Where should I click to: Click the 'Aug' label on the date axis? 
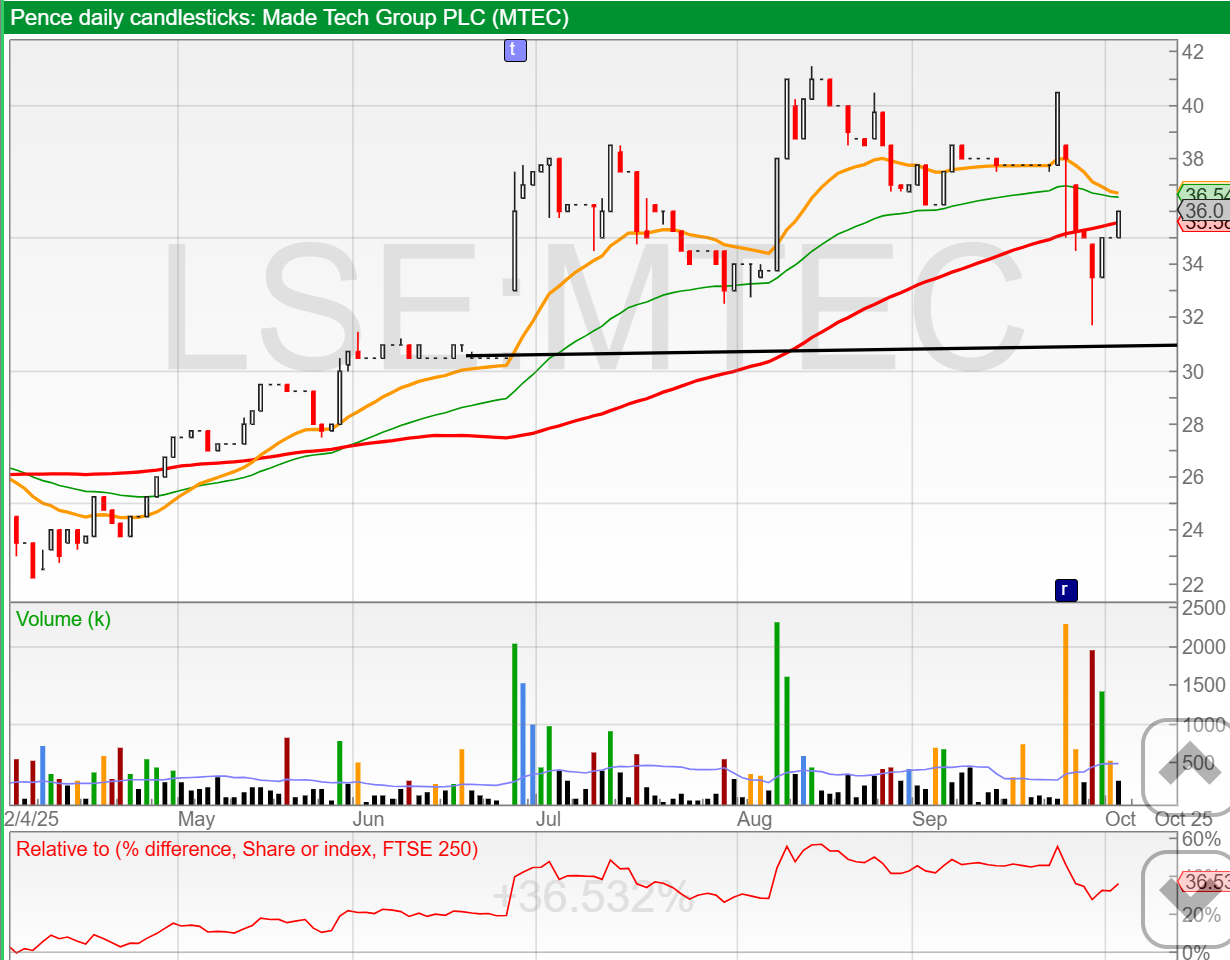click(x=754, y=820)
